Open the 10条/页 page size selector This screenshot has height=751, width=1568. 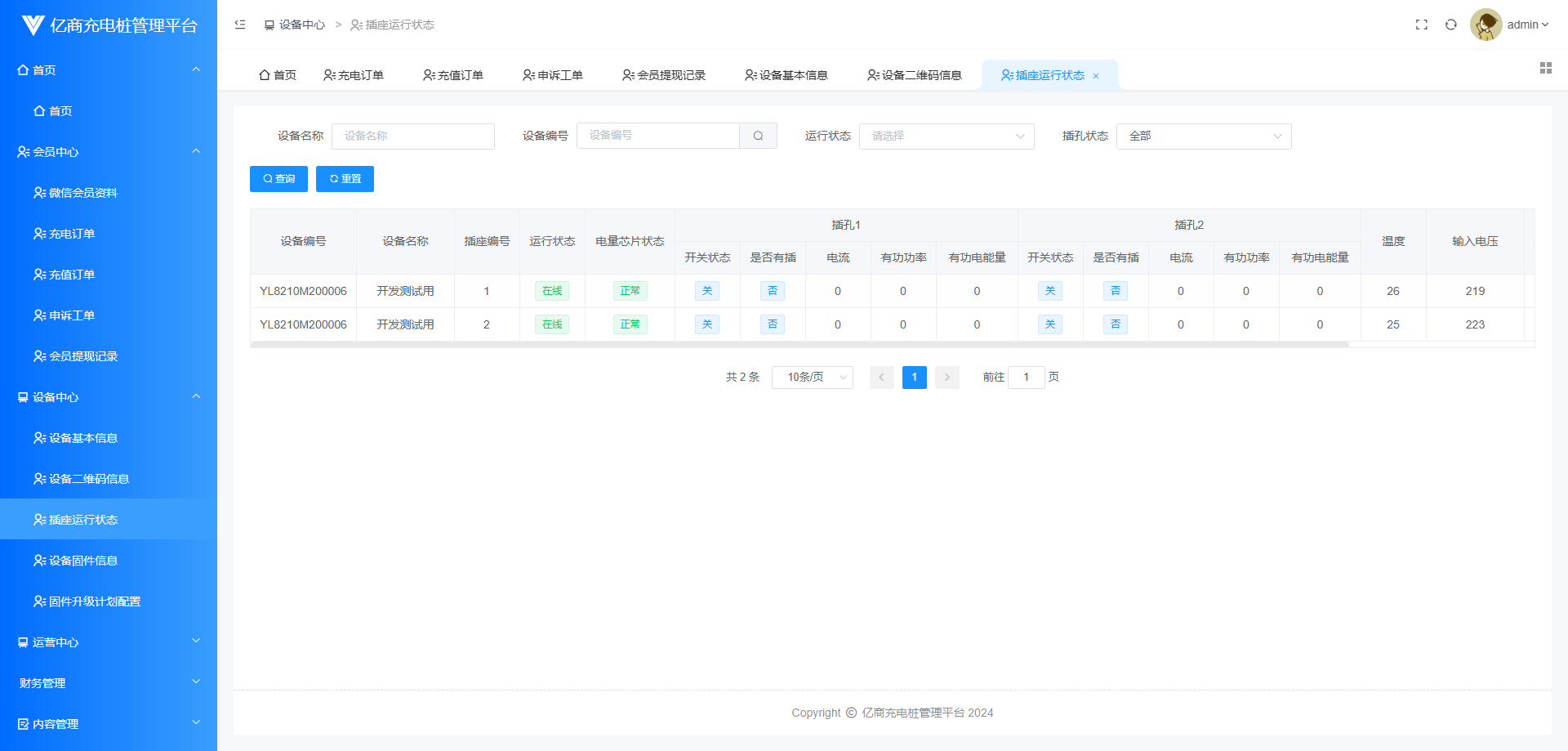(812, 377)
